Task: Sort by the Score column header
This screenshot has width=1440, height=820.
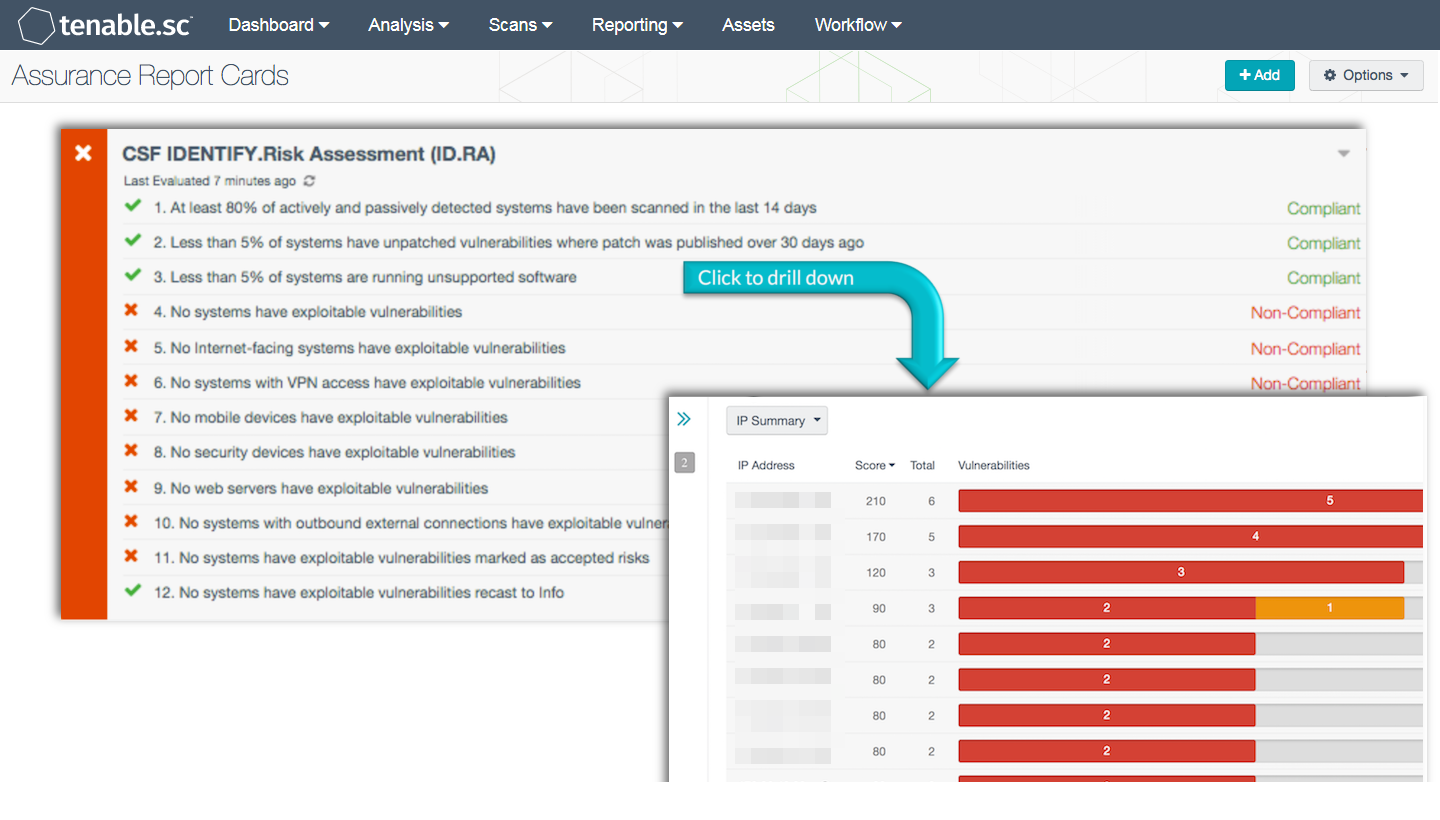Action: (875, 465)
